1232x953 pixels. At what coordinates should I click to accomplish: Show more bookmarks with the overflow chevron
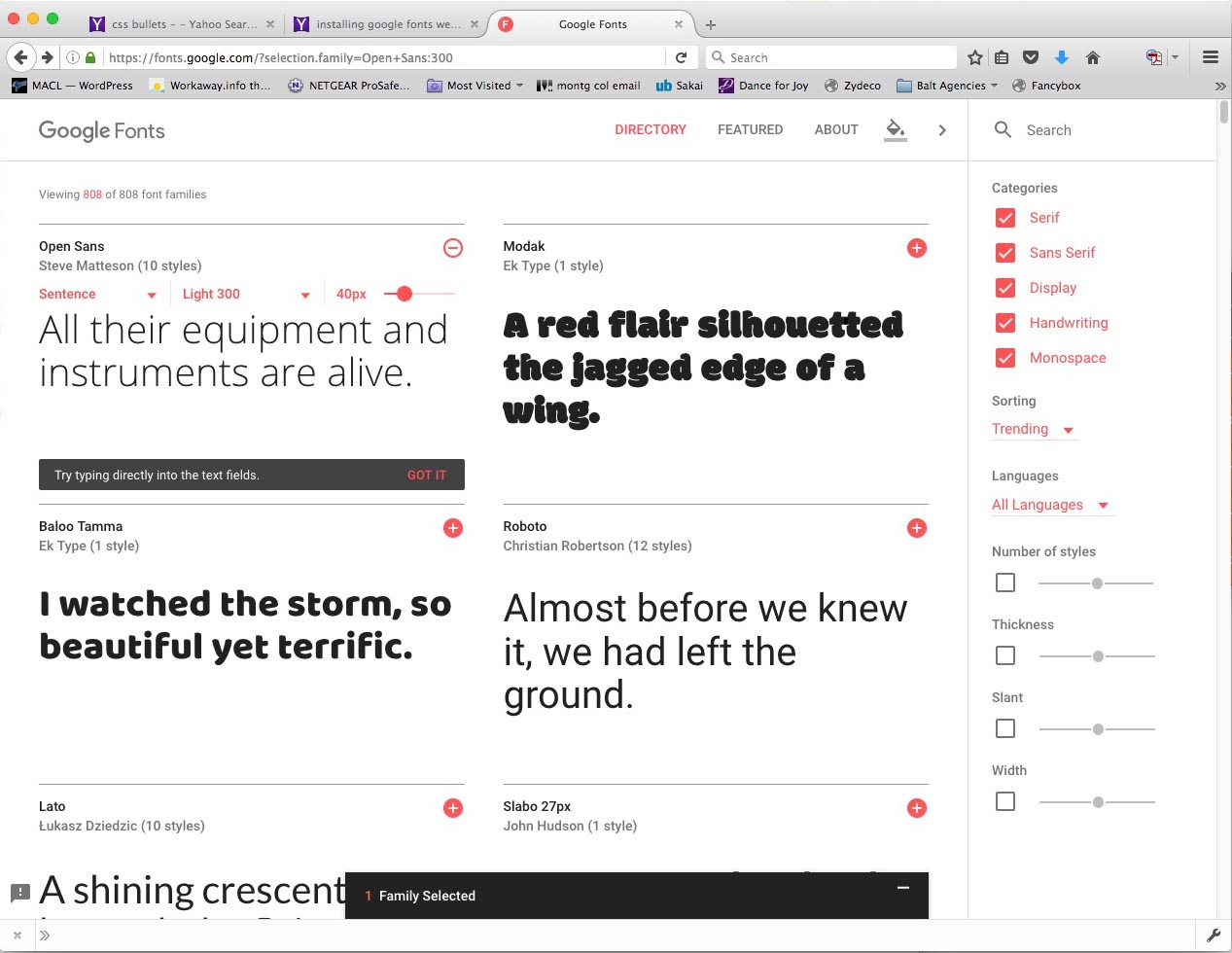tap(1220, 86)
